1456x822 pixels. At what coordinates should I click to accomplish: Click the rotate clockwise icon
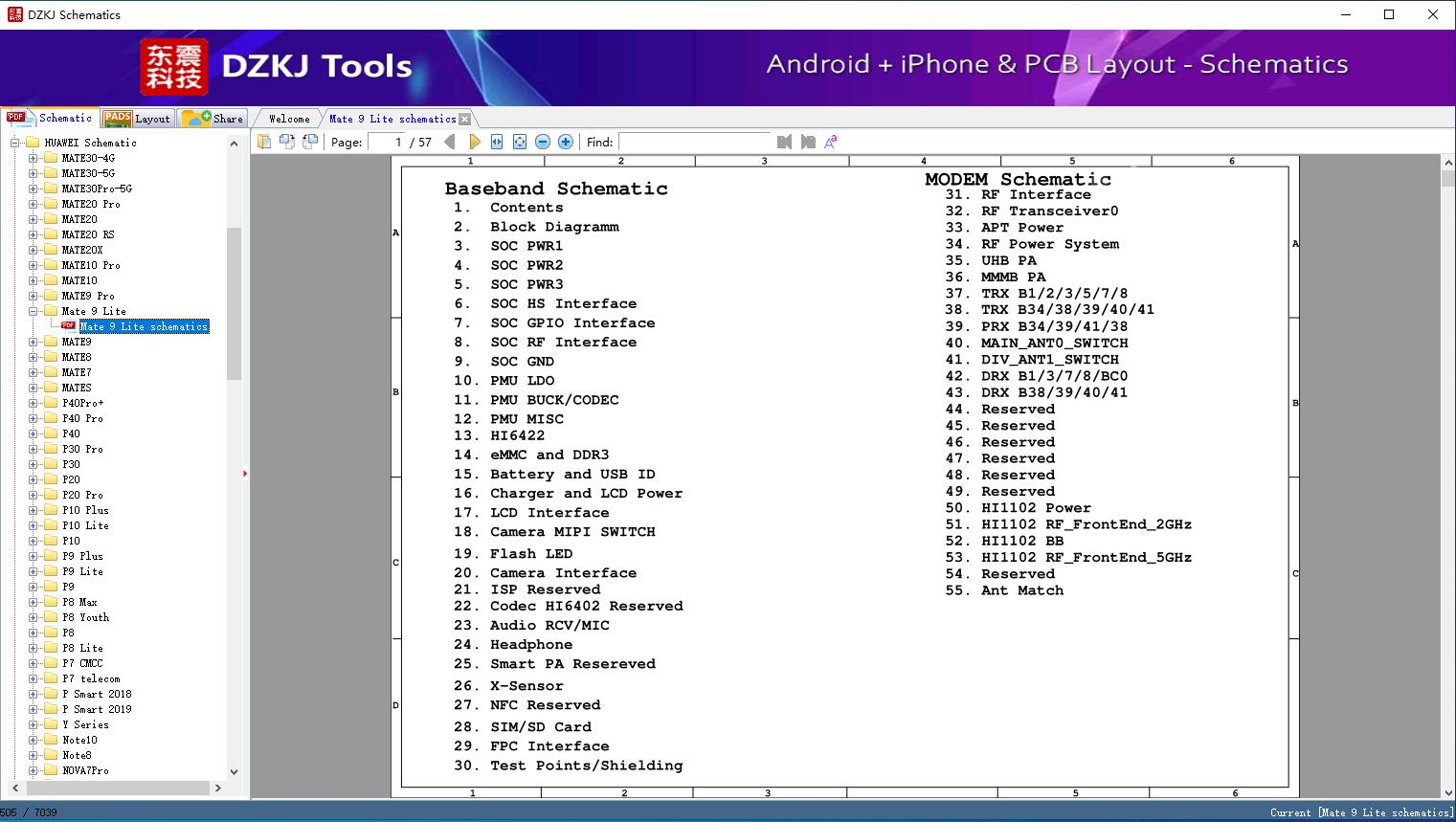click(x=310, y=142)
